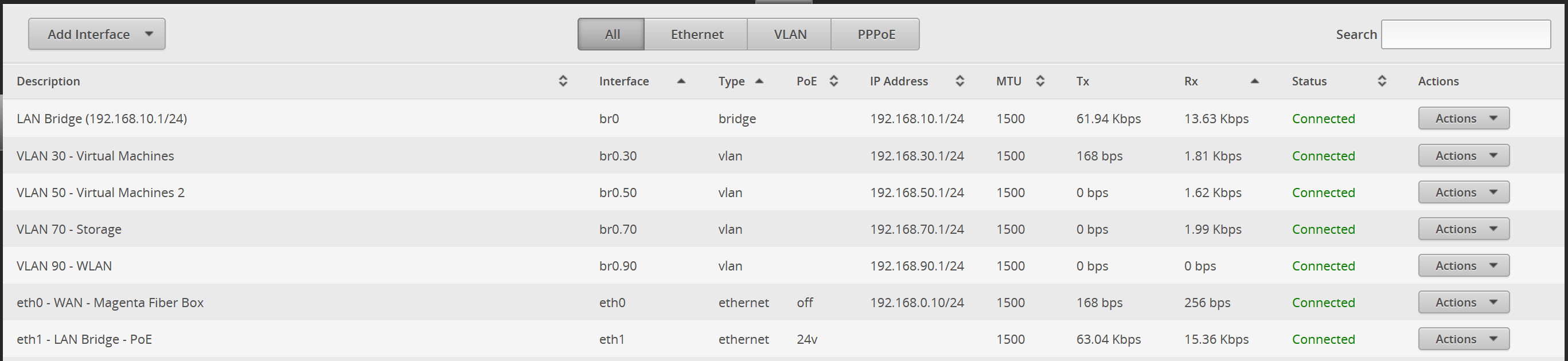Switch to the PPPoE tab
Image resolution: width=1568 pixels, height=361 pixels.
tap(876, 34)
